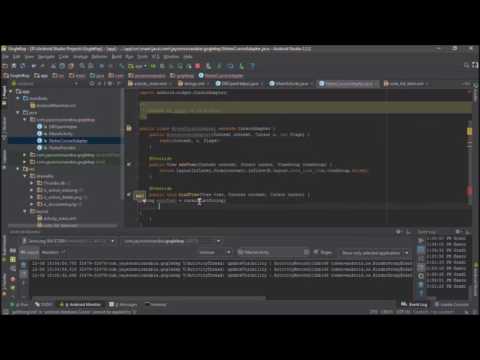Viewport: 480px width, 360px height.
Task: Click the 'app' breadcrumb in navigation bar
Action: tap(41, 76)
